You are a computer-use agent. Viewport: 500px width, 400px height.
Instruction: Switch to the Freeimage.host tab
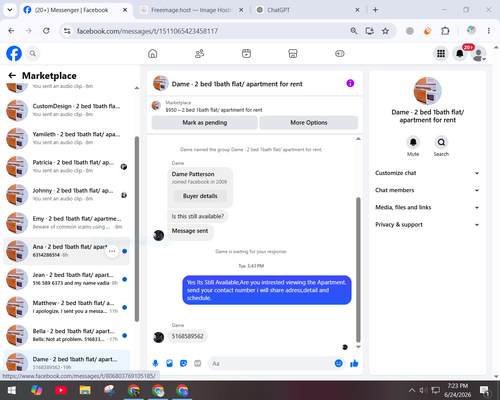pyautogui.click(x=191, y=10)
